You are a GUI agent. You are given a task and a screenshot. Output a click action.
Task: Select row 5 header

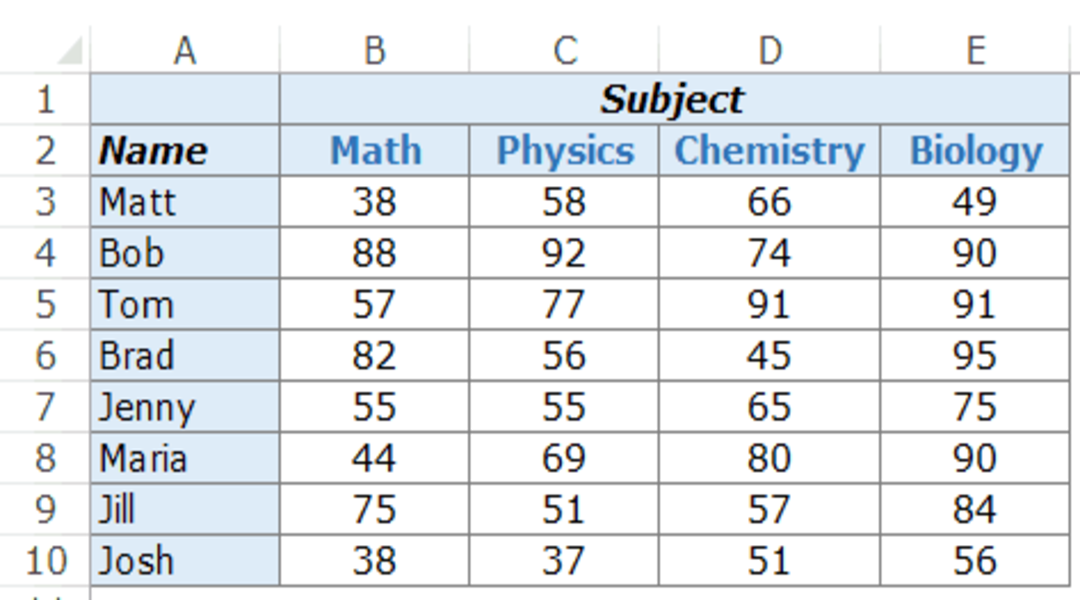tap(45, 304)
